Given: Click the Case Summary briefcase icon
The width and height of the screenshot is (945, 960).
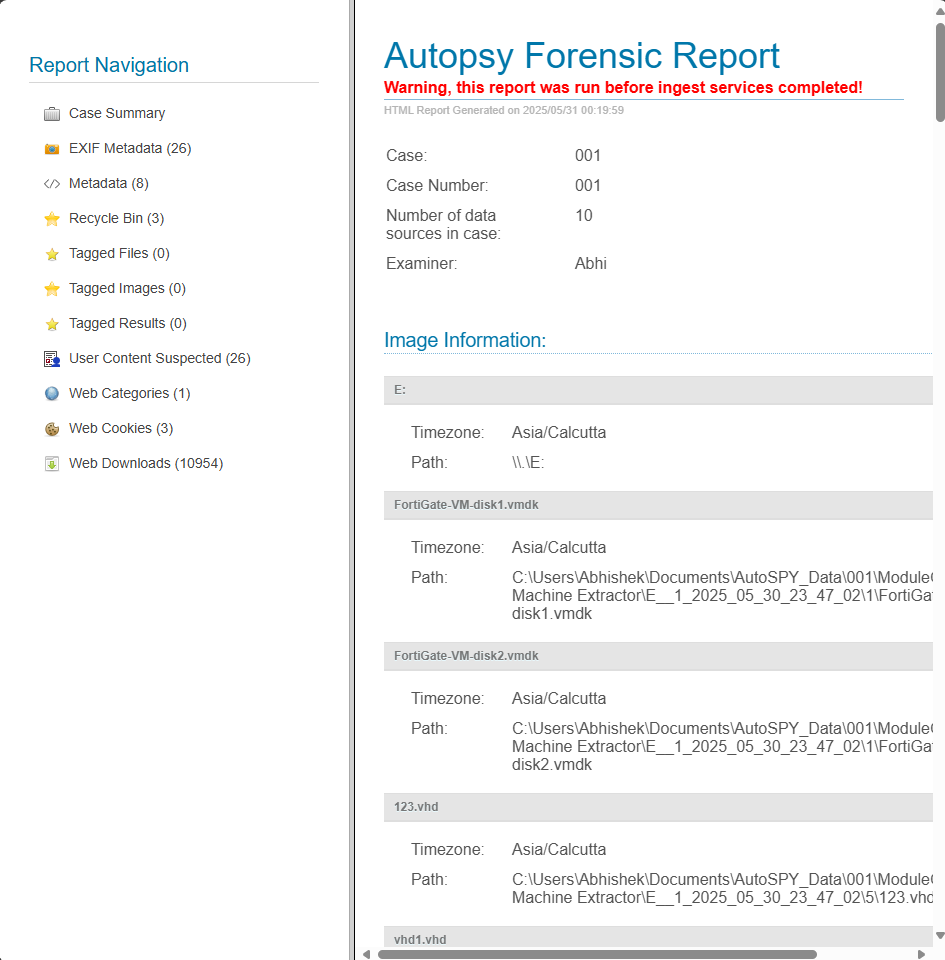Looking at the screenshot, I should coord(52,114).
